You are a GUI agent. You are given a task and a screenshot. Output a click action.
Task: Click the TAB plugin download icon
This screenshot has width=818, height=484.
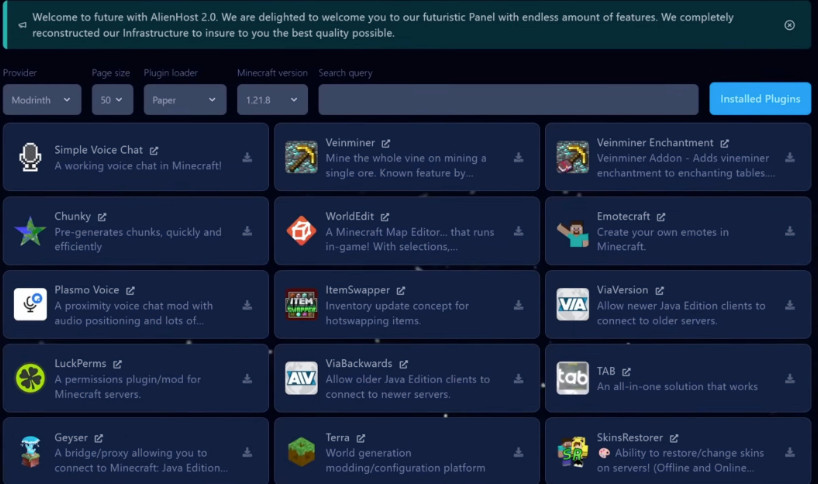point(790,379)
